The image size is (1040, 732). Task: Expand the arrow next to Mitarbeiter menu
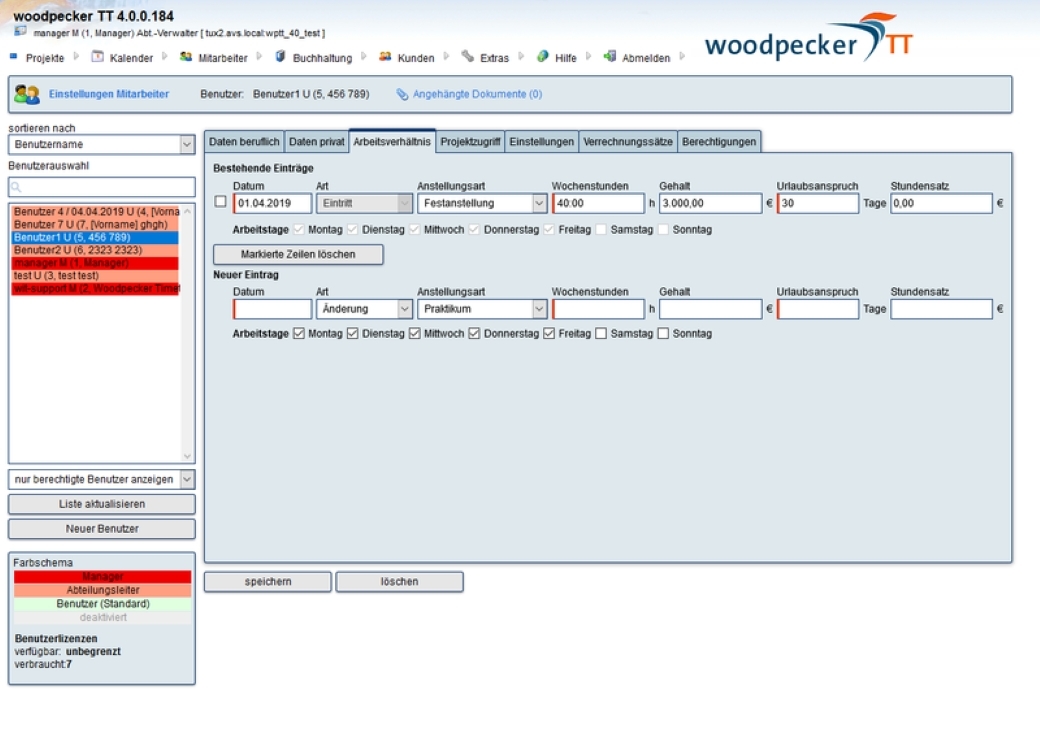click(259, 57)
